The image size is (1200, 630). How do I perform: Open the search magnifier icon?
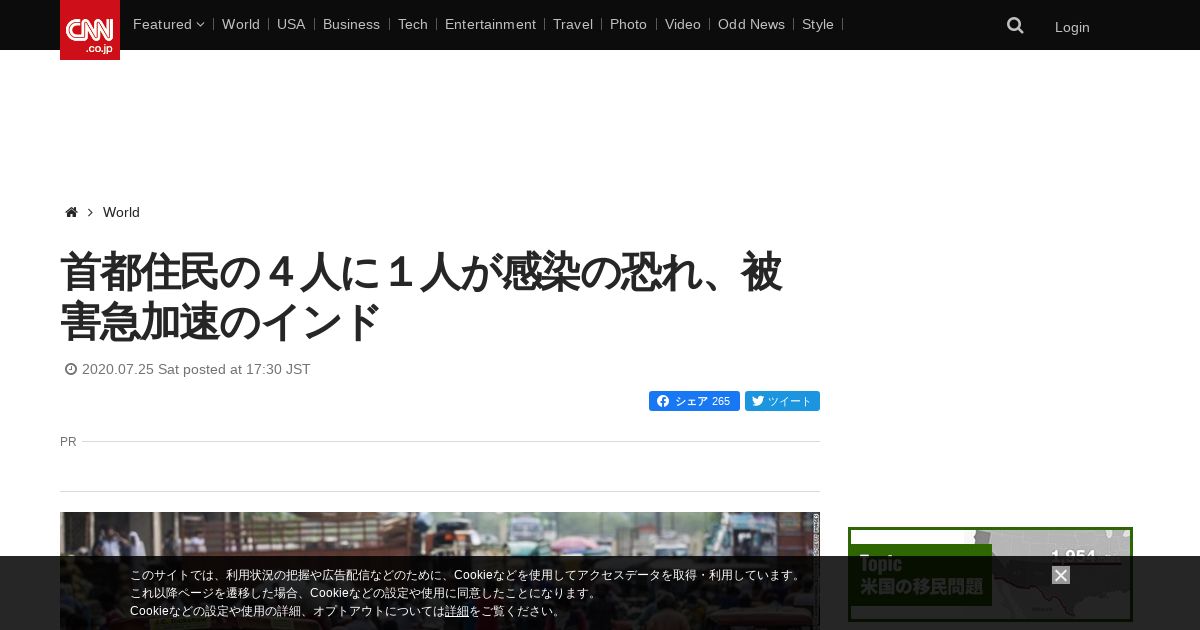click(x=1015, y=26)
